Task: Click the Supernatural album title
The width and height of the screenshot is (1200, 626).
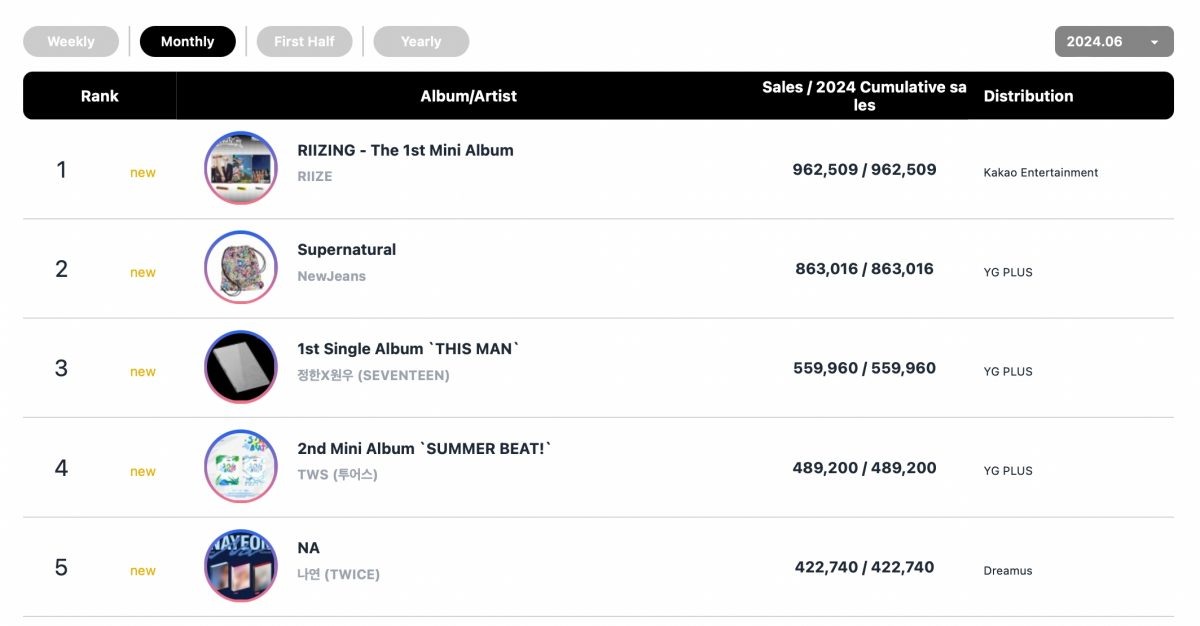Action: 347,249
